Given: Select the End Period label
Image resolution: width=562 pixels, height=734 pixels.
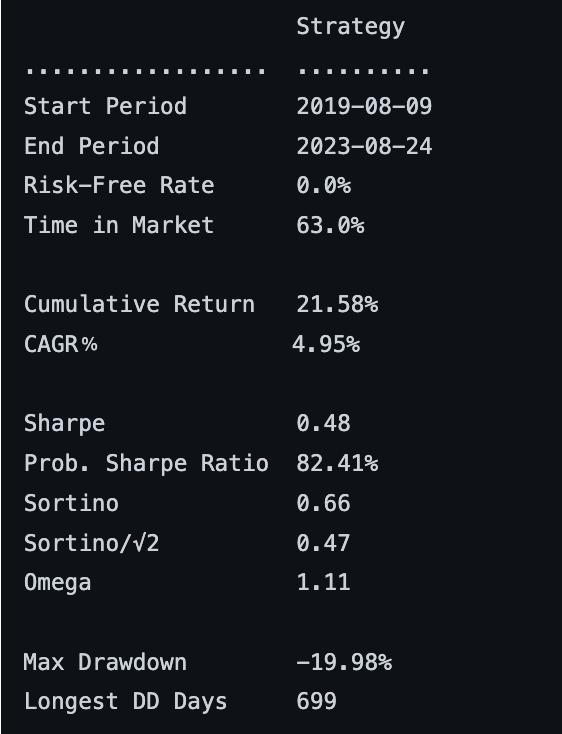Looking at the screenshot, I should coord(92,146).
